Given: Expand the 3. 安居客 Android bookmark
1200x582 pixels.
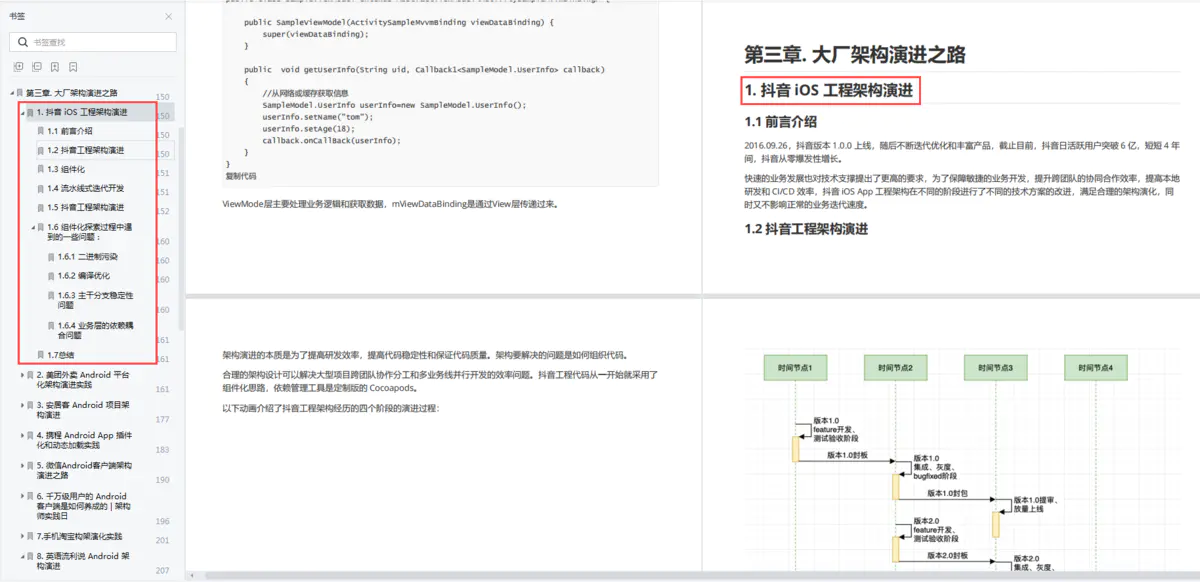Looking at the screenshot, I should tap(22, 405).
